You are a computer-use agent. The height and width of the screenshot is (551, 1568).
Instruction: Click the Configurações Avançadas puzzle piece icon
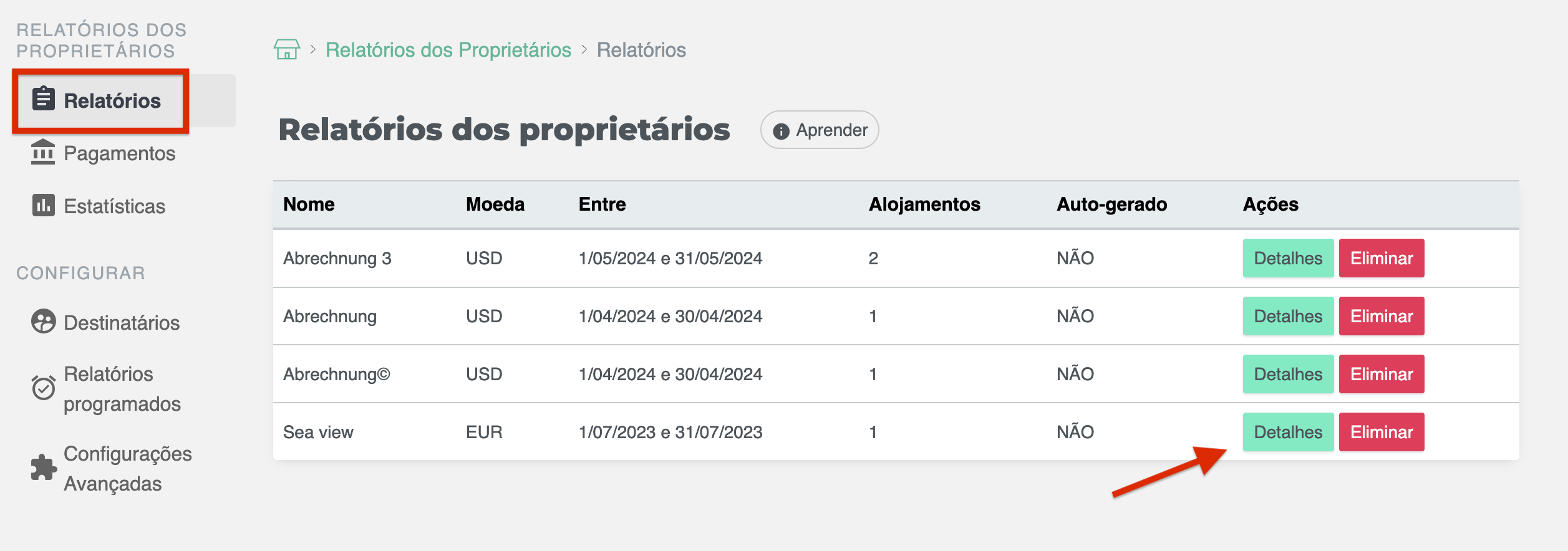click(43, 467)
